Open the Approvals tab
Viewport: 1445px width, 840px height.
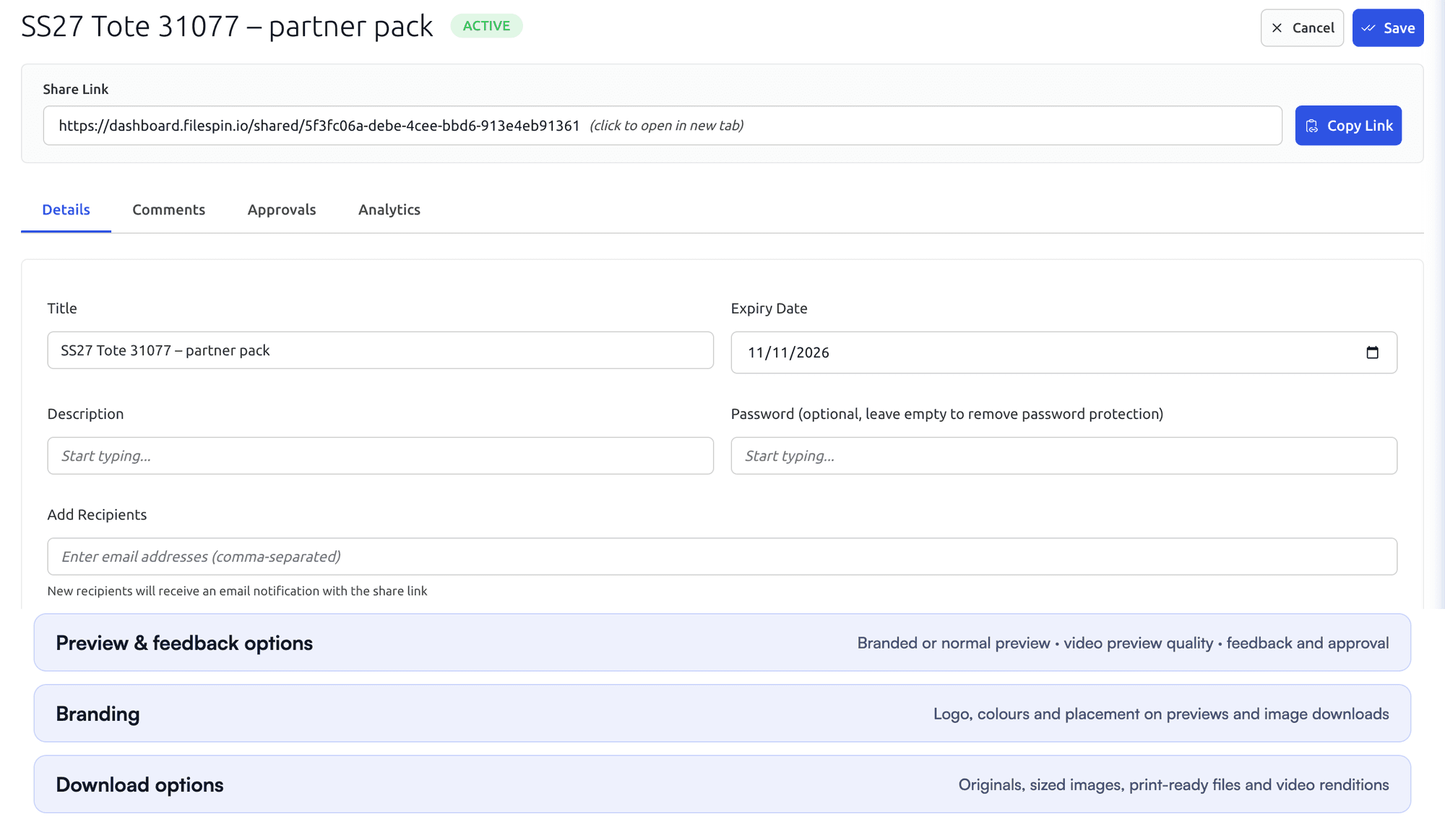(282, 209)
